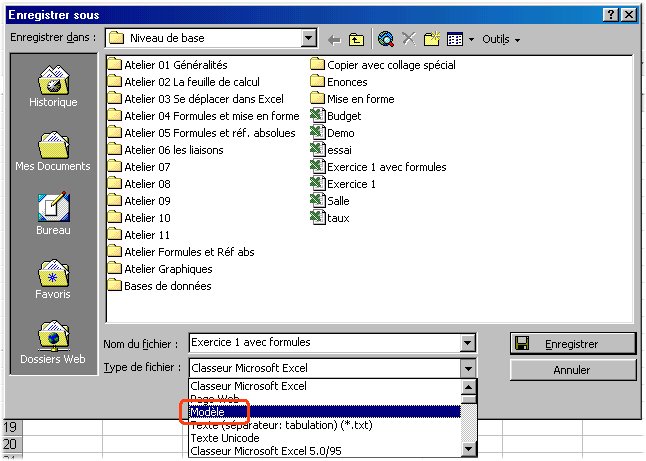Select the taux Excel file

[x=330, y=218]
